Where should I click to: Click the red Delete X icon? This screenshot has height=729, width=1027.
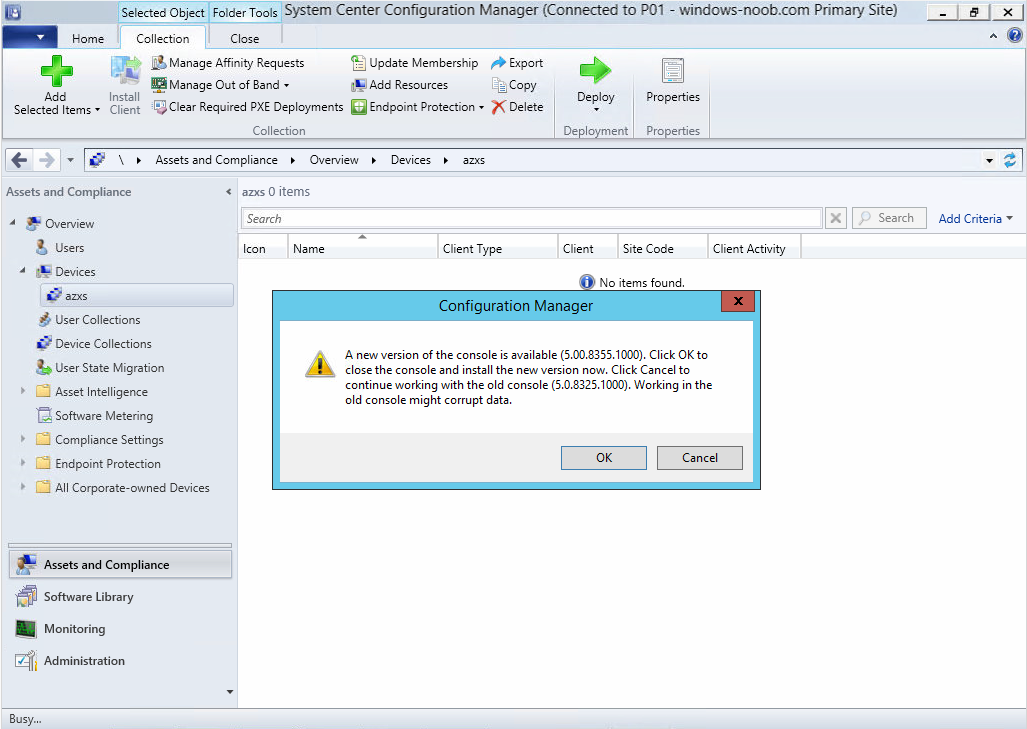[x=498, y=107]
